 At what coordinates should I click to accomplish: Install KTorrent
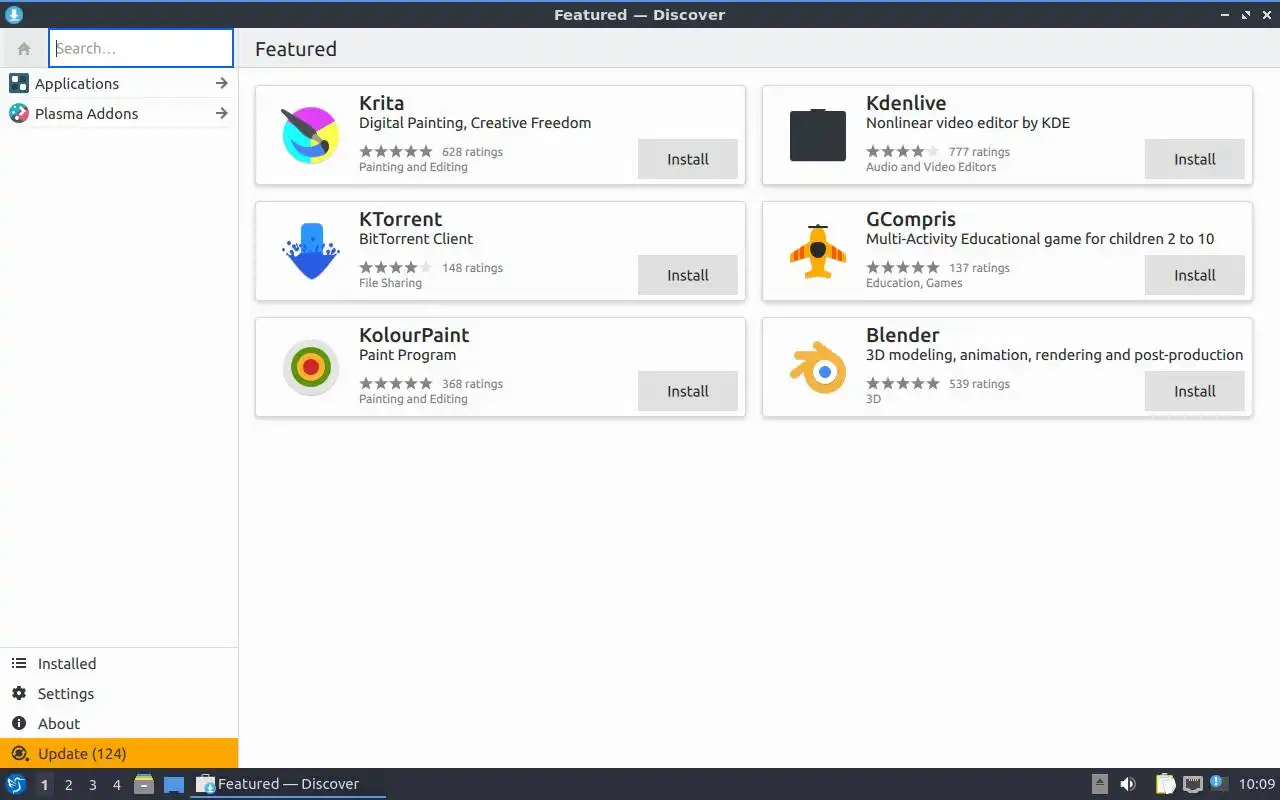pyautogui.click(x=688, y=275)
